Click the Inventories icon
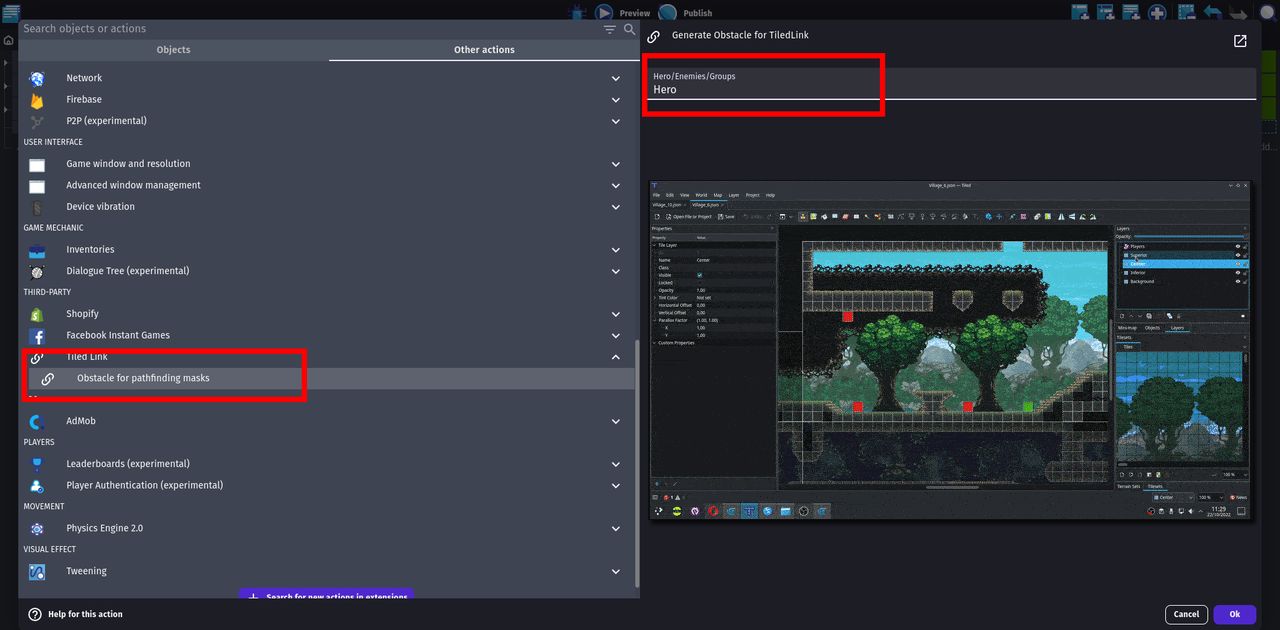 tap(37, 250)
